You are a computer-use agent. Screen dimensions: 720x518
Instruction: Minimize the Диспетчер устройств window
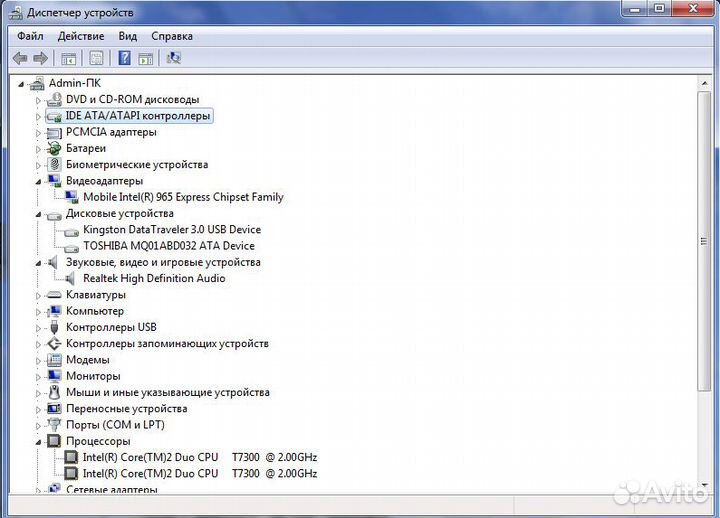click(635, 8)
